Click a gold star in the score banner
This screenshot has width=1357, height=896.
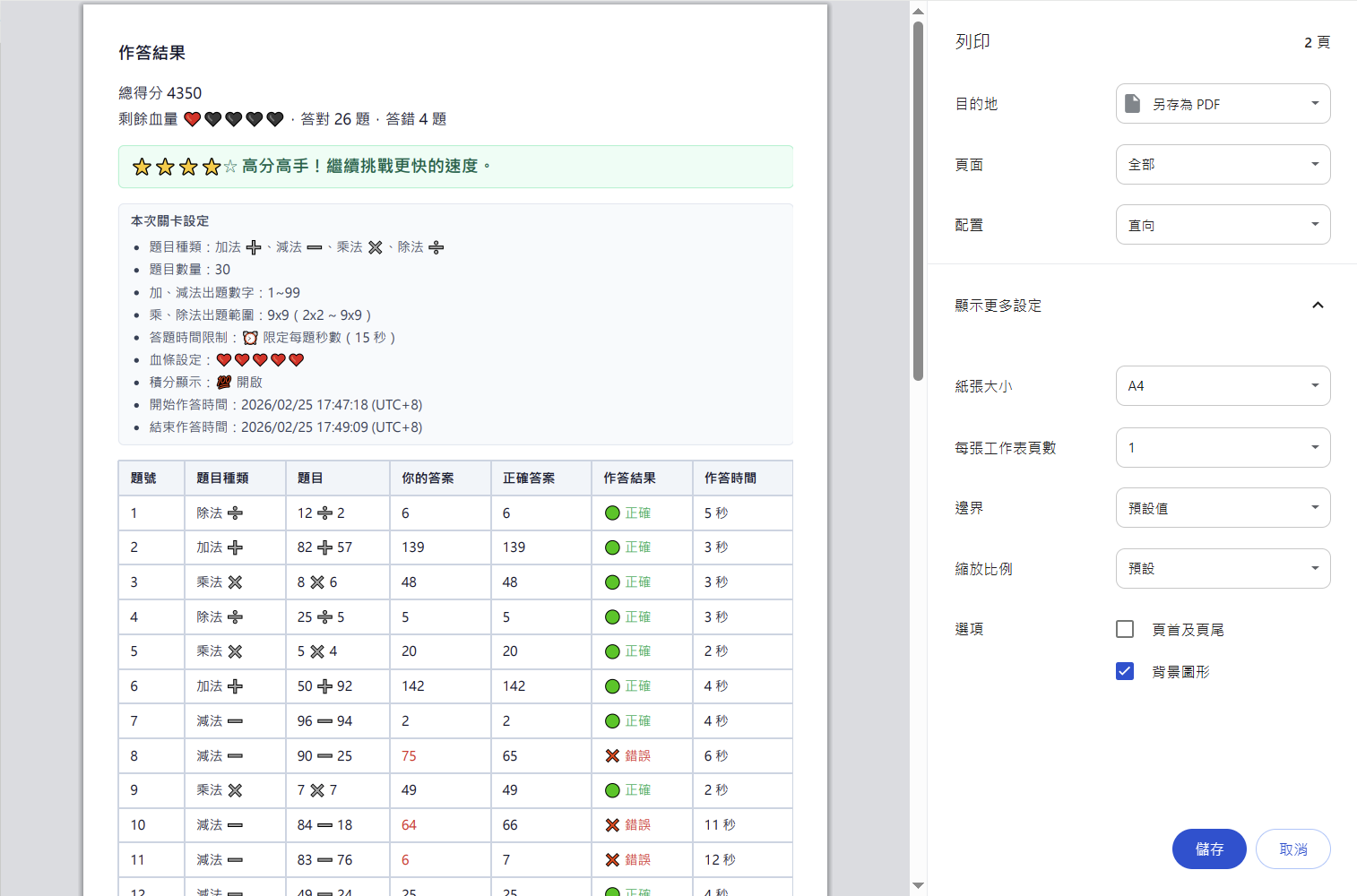(x=142, y=167)
